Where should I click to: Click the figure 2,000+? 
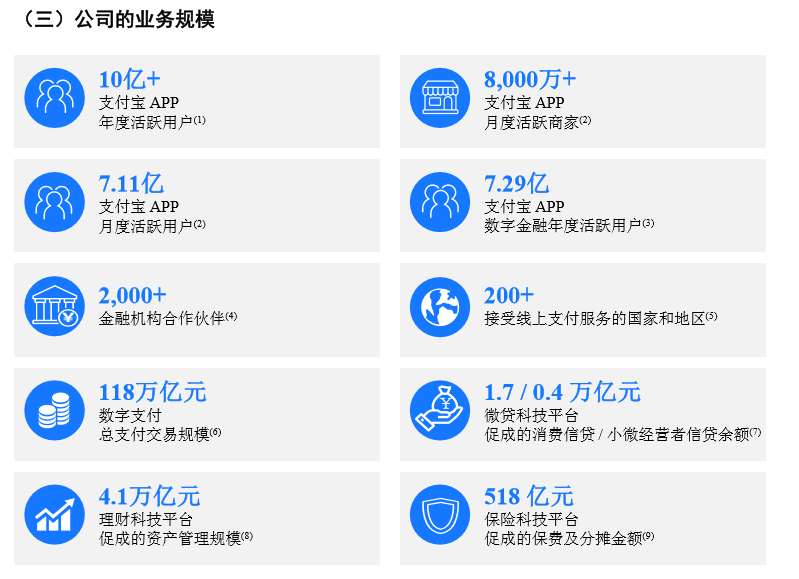tap(132, 296)
